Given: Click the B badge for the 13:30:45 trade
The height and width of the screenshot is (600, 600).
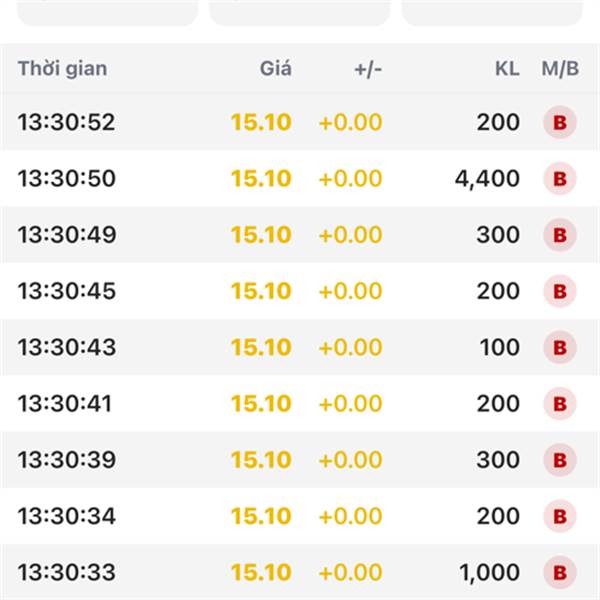Looking at the screenshot, I should pos(560,292).
